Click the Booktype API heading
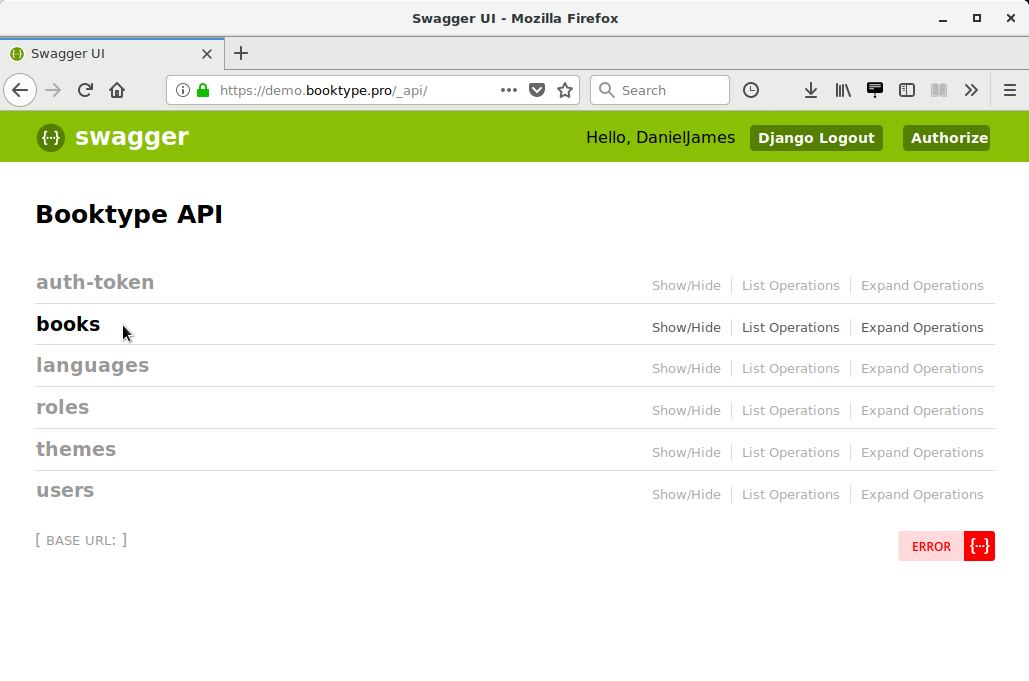This screenshot has width=1029, height=681. tap(129, 215)
